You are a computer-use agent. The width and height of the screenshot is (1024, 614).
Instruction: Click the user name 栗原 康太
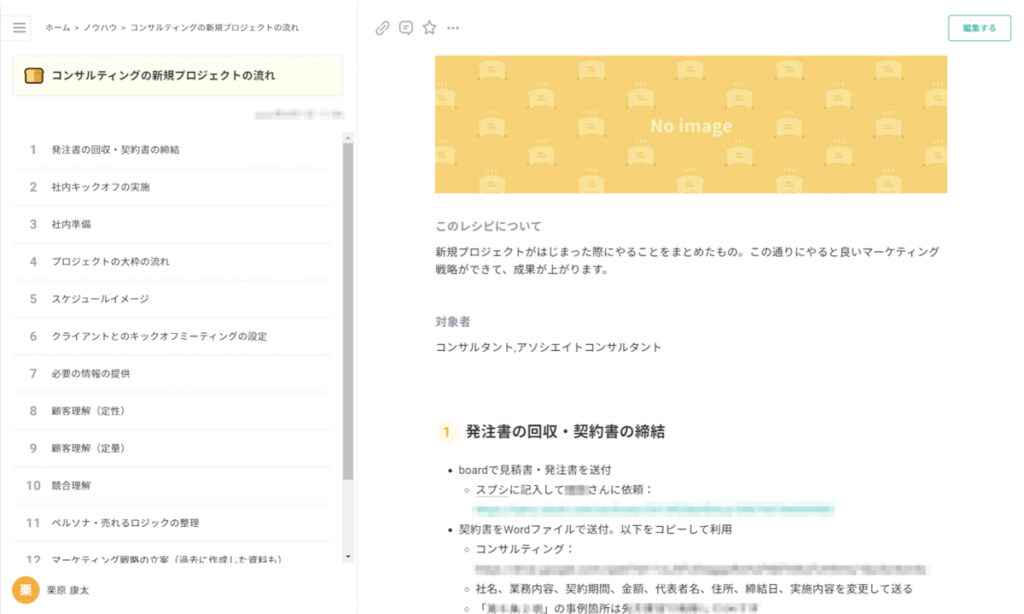pyautogui.click(x=67, y=590)
